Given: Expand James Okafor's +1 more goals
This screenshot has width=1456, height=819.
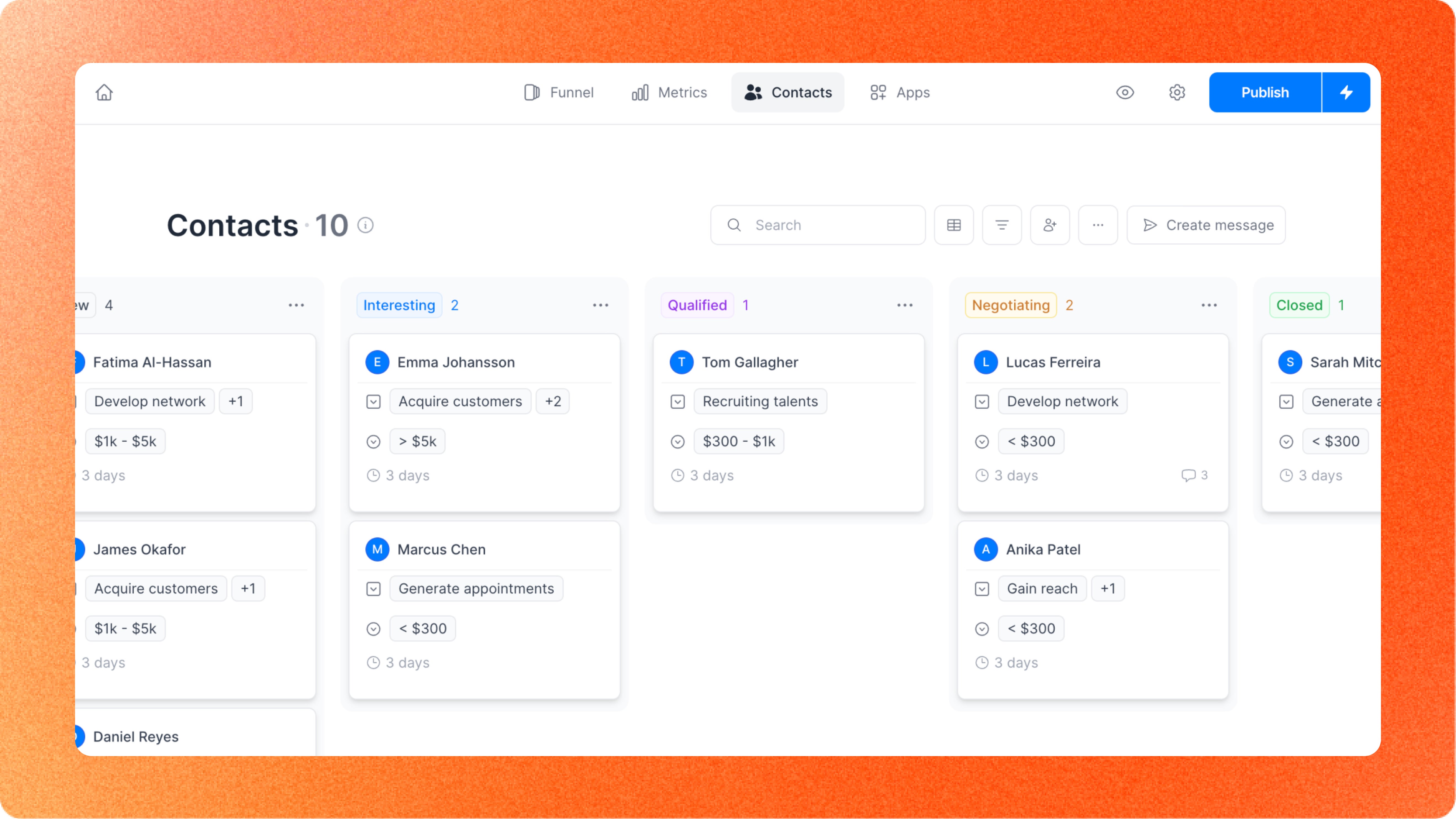Looking at the screenshot, I should [x=248, y=588].
